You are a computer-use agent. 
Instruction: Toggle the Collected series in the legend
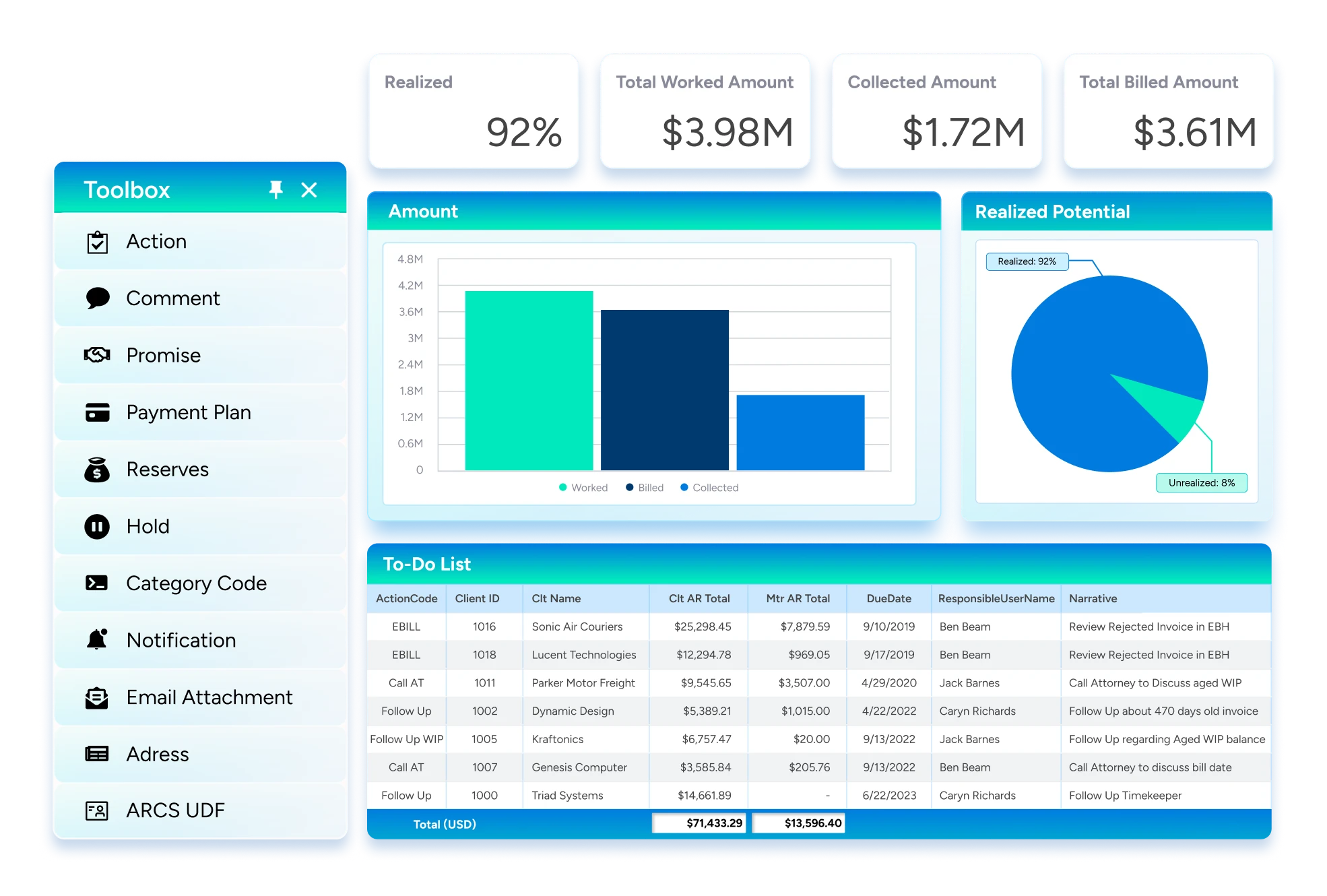[709, 487]
